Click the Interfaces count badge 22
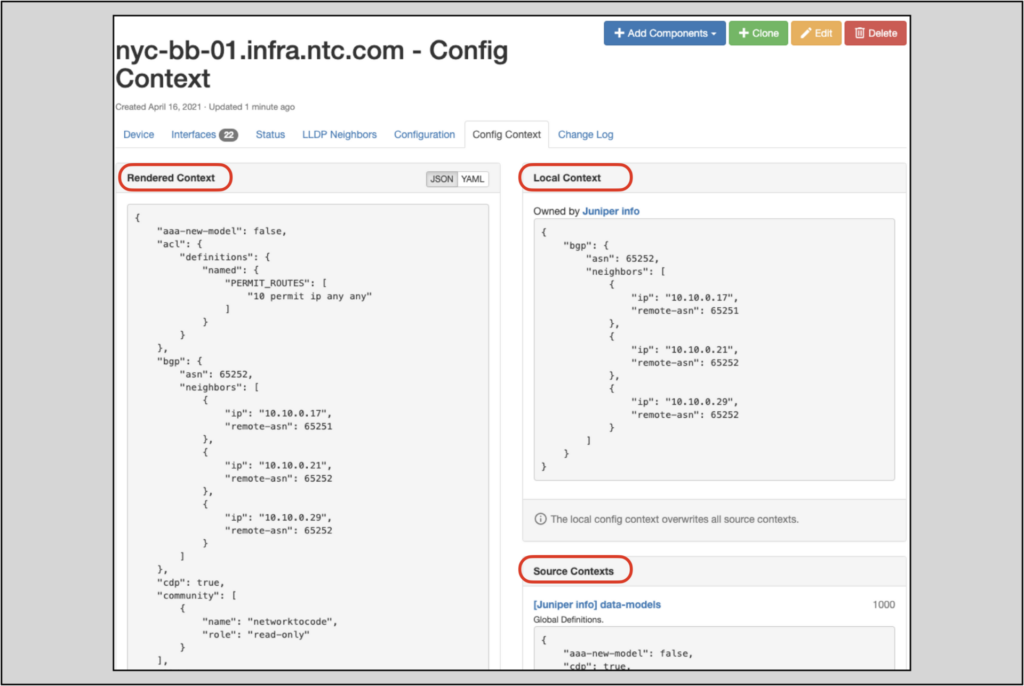1024x686 pixels. pos(228,135)
